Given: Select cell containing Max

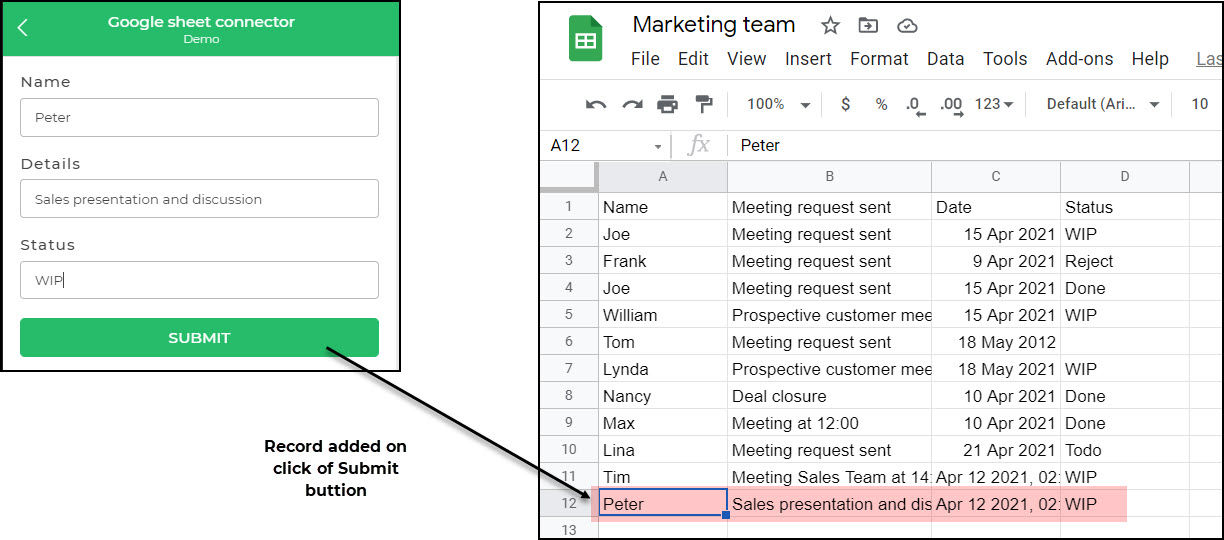Looking at the screenshot, I should click(x=662, y=423).
